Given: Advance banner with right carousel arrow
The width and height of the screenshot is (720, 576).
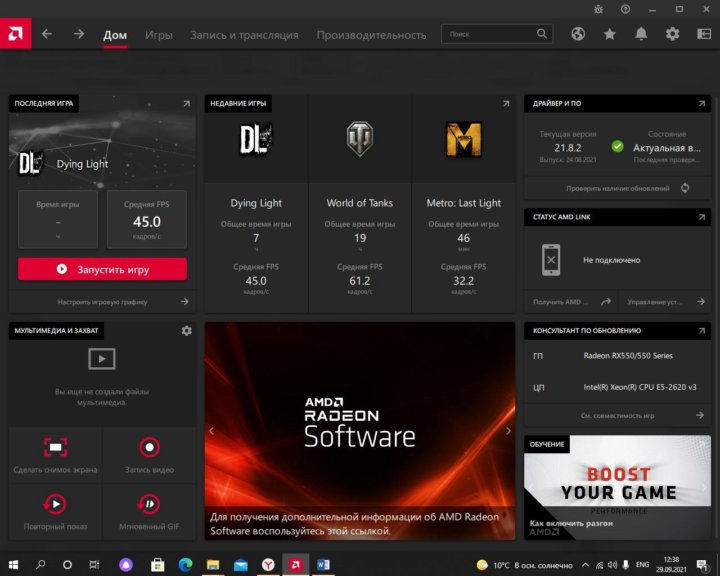Looking at the screenshot, I should coord(508,431).
